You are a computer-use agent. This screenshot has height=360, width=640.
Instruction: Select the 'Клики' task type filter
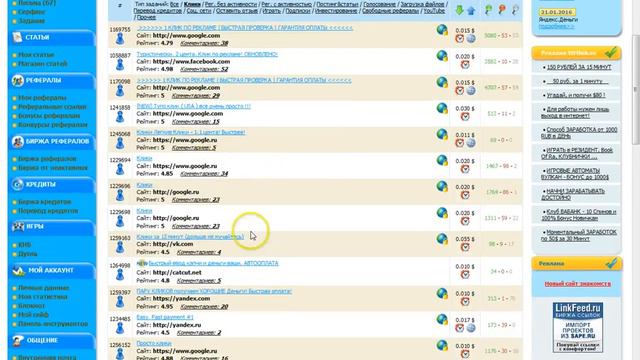pos(192,4)
